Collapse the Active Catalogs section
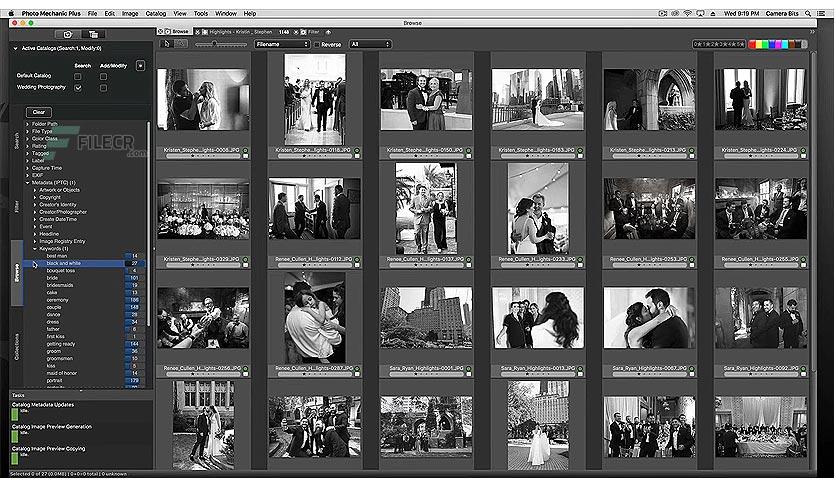Screen dimensions: 836x484 (x=15, y=49)
